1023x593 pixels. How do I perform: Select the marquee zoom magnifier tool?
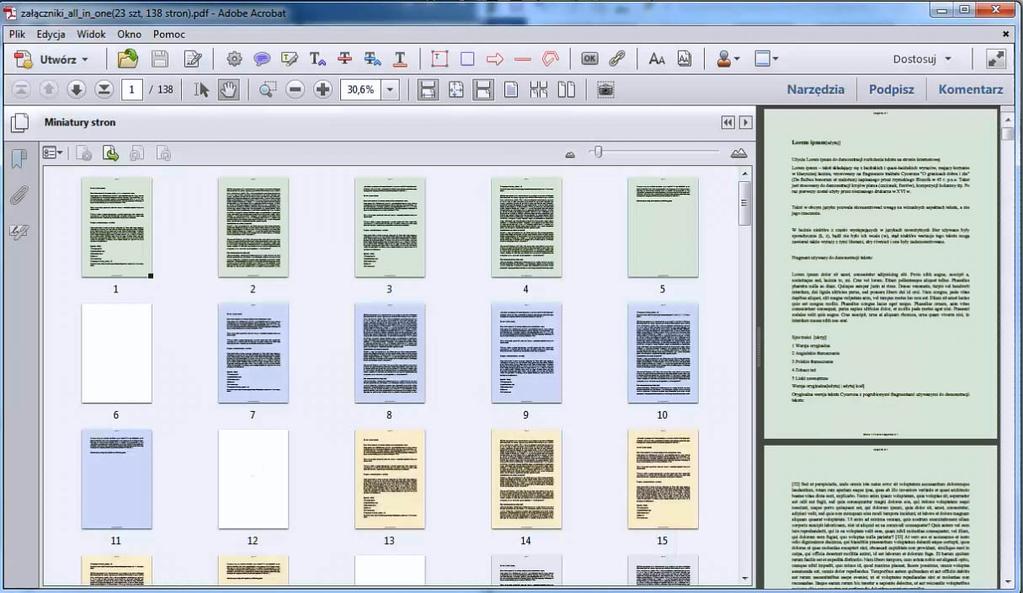click(267, 89)
